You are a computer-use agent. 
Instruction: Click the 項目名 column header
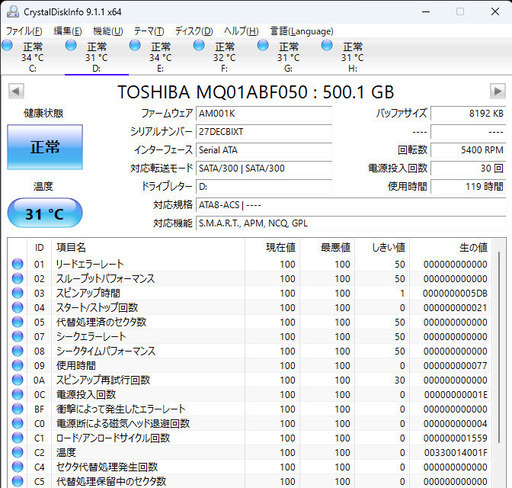pos(148,247)
